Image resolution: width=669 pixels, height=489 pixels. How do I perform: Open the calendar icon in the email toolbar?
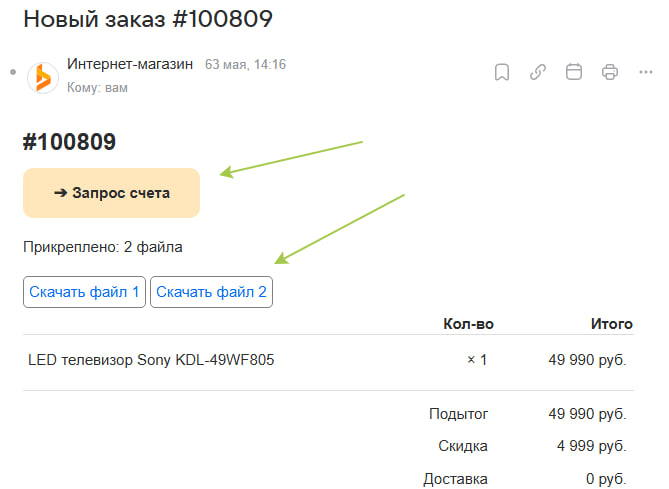tap(573, 72)
